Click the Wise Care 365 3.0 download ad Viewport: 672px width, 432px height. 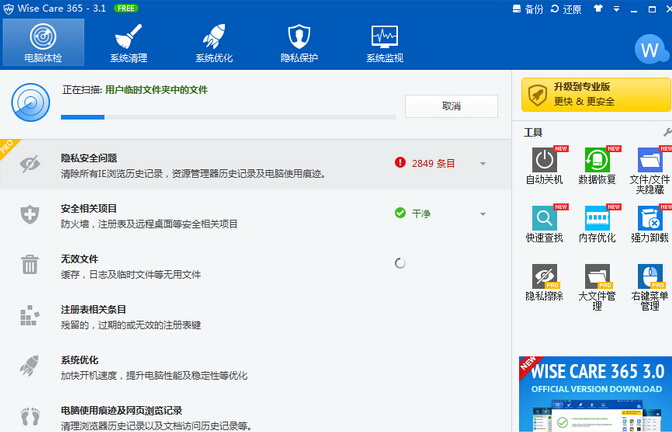(595, 394)
